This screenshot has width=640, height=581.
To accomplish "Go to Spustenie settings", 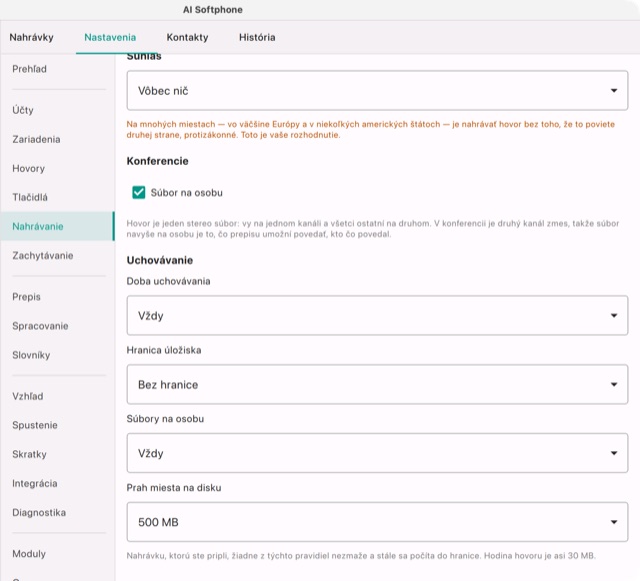I will 57,425.
